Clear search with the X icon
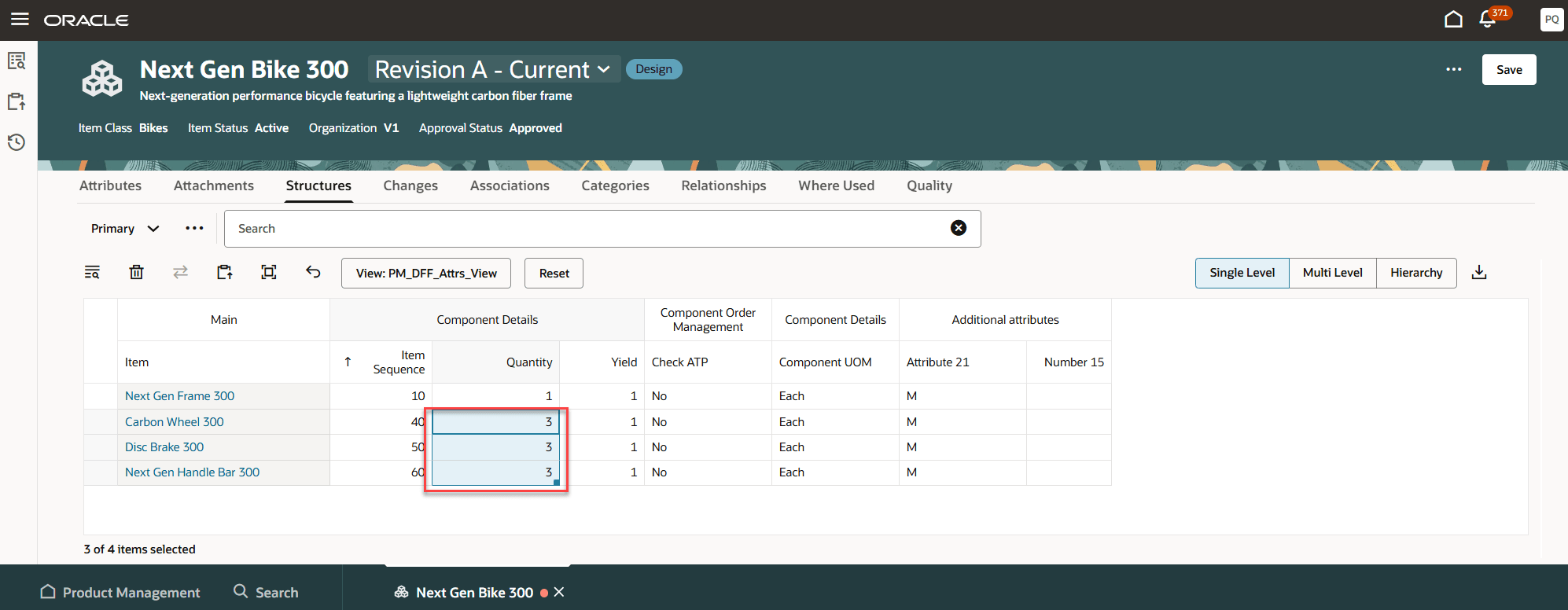 [x=959, y=228]
